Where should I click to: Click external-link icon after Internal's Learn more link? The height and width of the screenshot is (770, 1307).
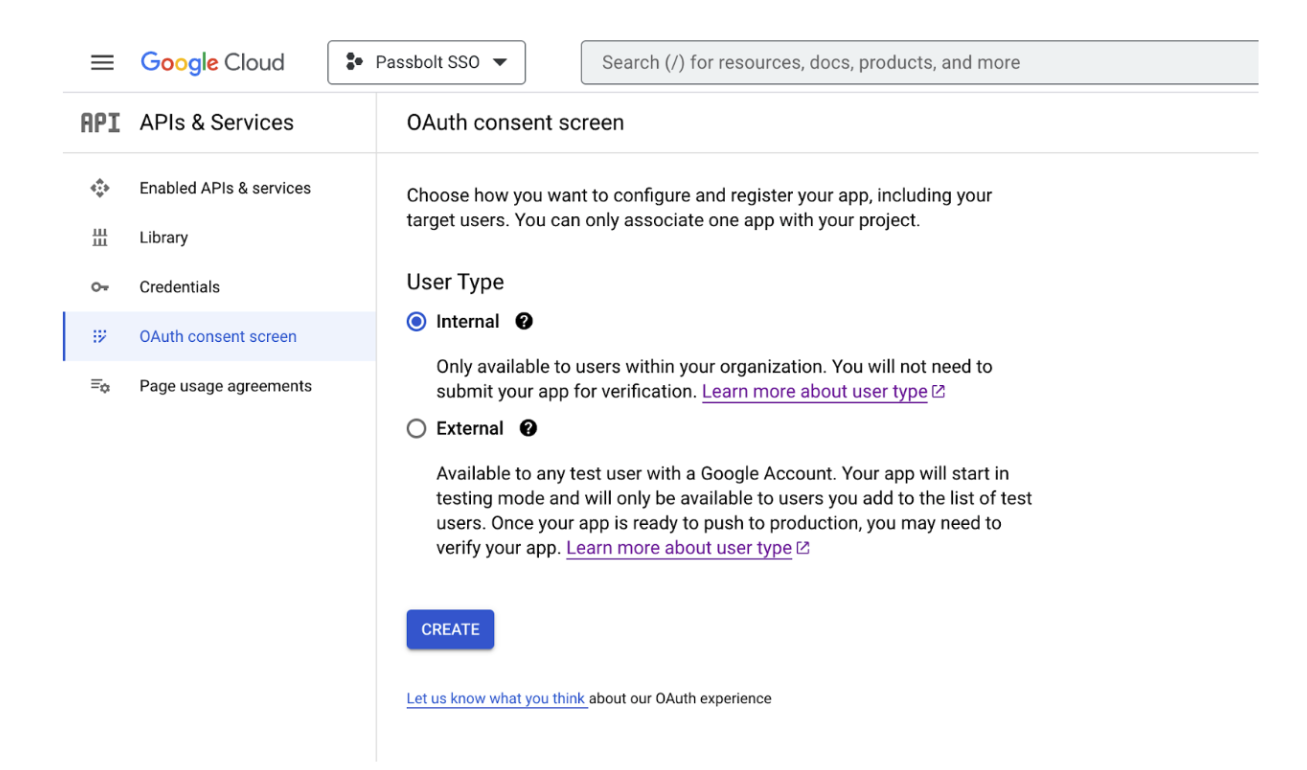pyautogui.click(x=938, y=392)
